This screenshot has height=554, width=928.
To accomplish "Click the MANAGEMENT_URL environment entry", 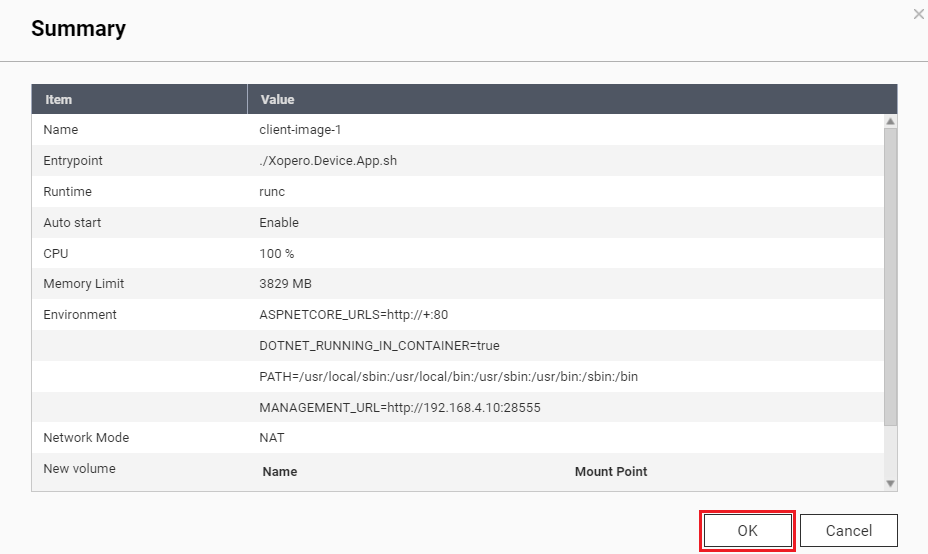I will (400, 408).
